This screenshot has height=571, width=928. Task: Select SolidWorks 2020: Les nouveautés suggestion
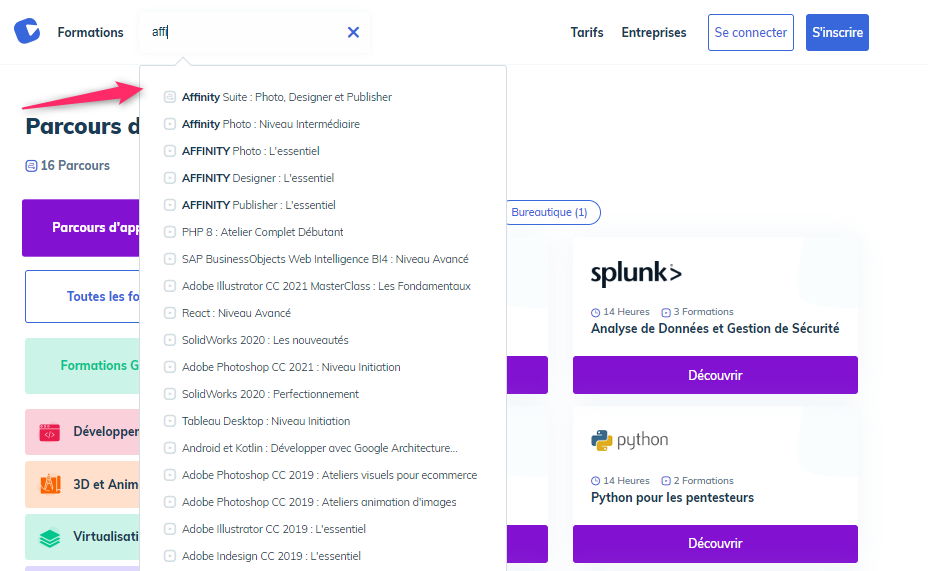pos(265,340)
